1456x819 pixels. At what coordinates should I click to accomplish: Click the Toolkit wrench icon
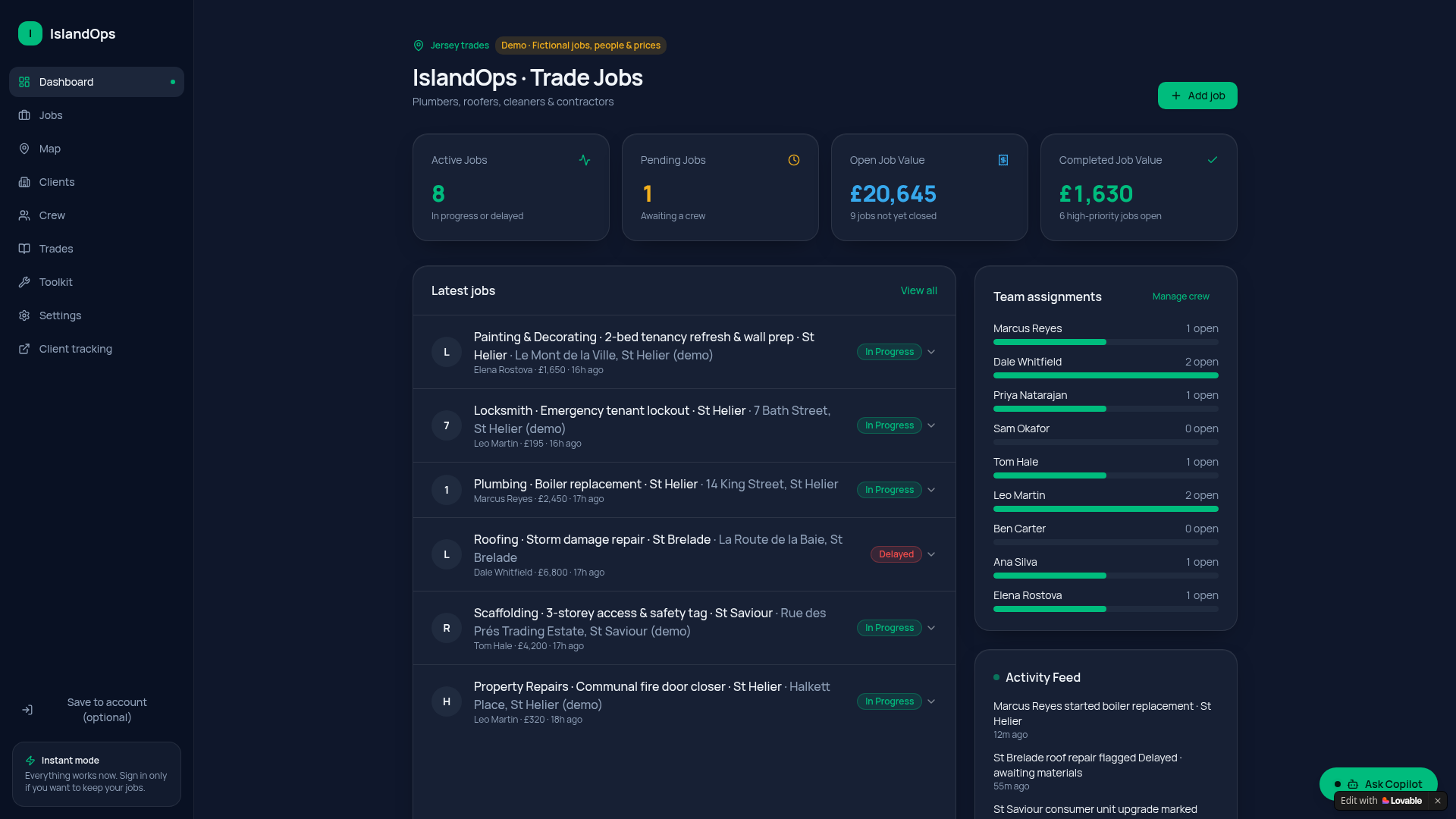pyautogui.click(x=24, y=282)
